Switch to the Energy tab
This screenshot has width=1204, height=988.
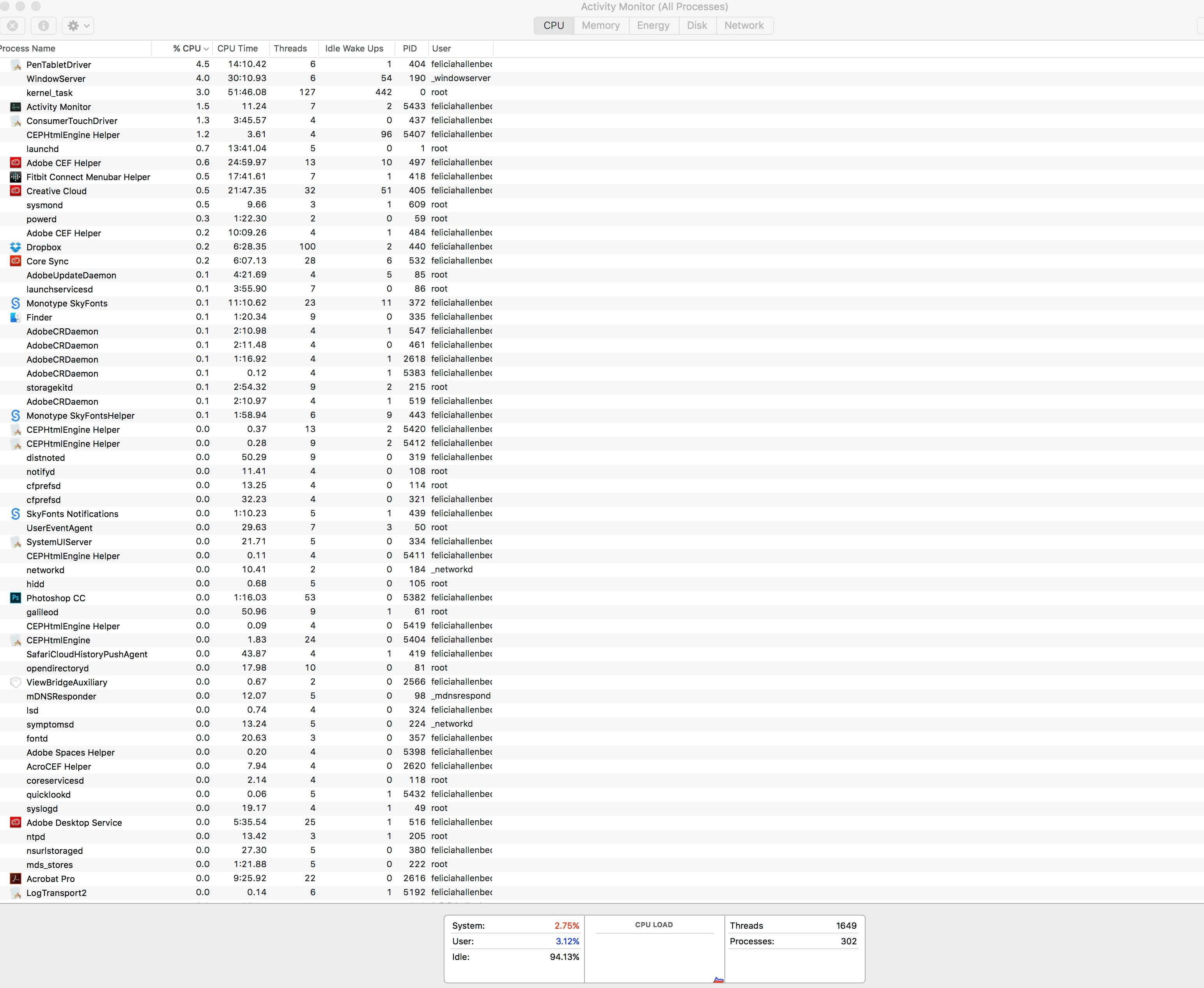tap(653, 26)
